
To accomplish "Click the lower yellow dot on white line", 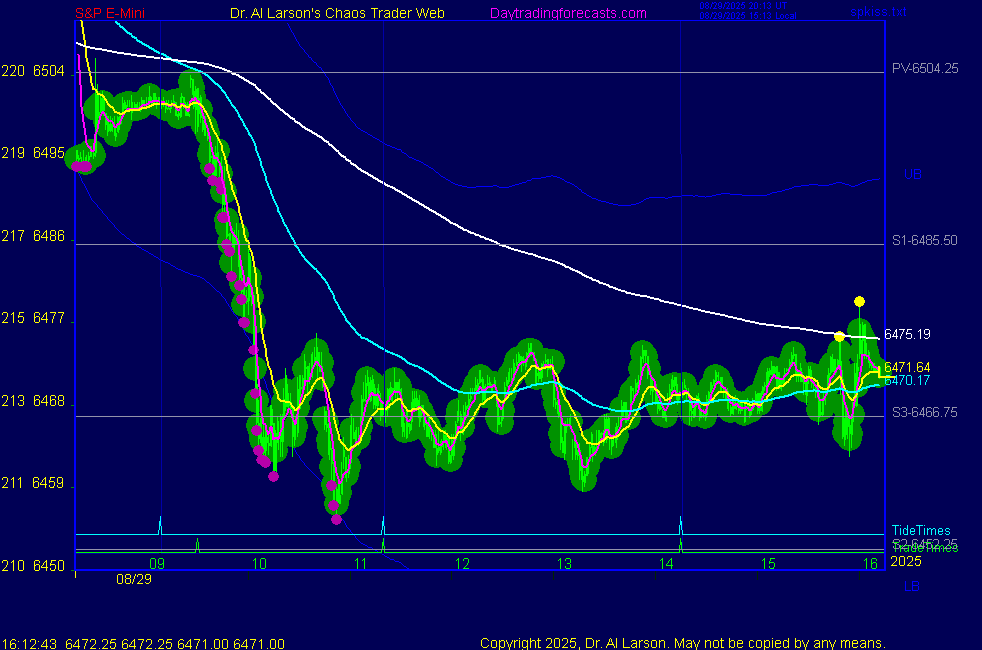I will click(x=839, y=336).
